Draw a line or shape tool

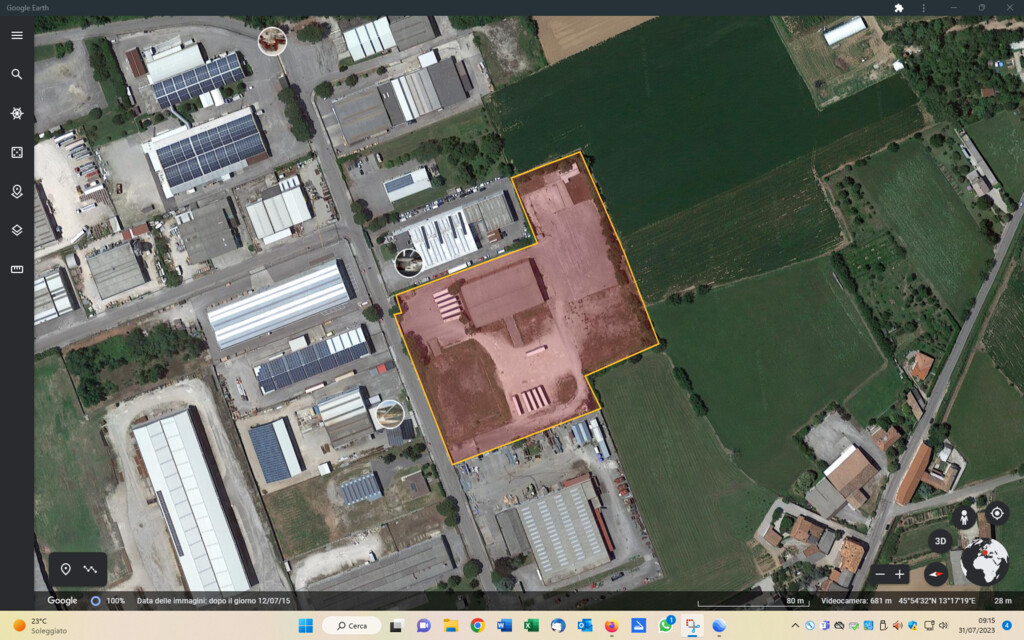(x=91, y=569)
